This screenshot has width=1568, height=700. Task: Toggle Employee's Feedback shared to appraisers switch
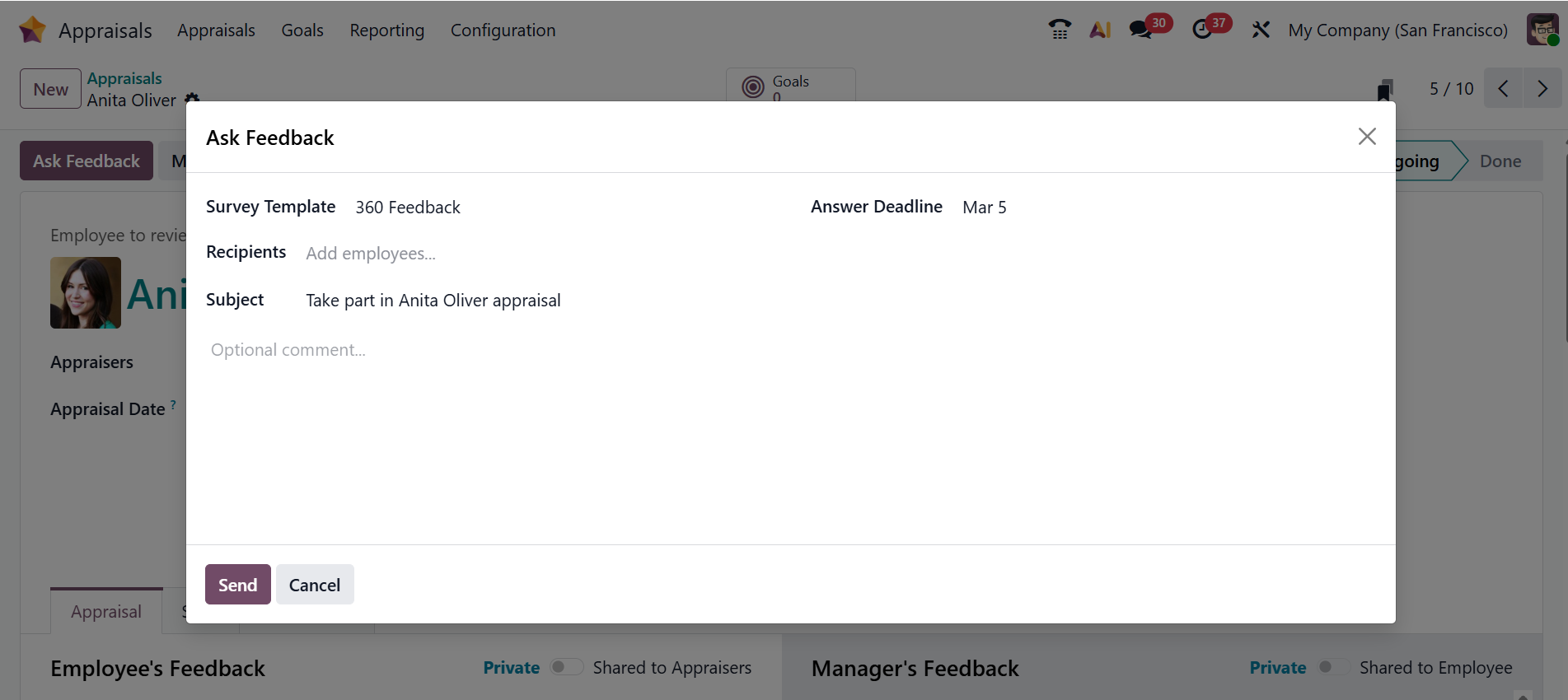tap(566, 667)
